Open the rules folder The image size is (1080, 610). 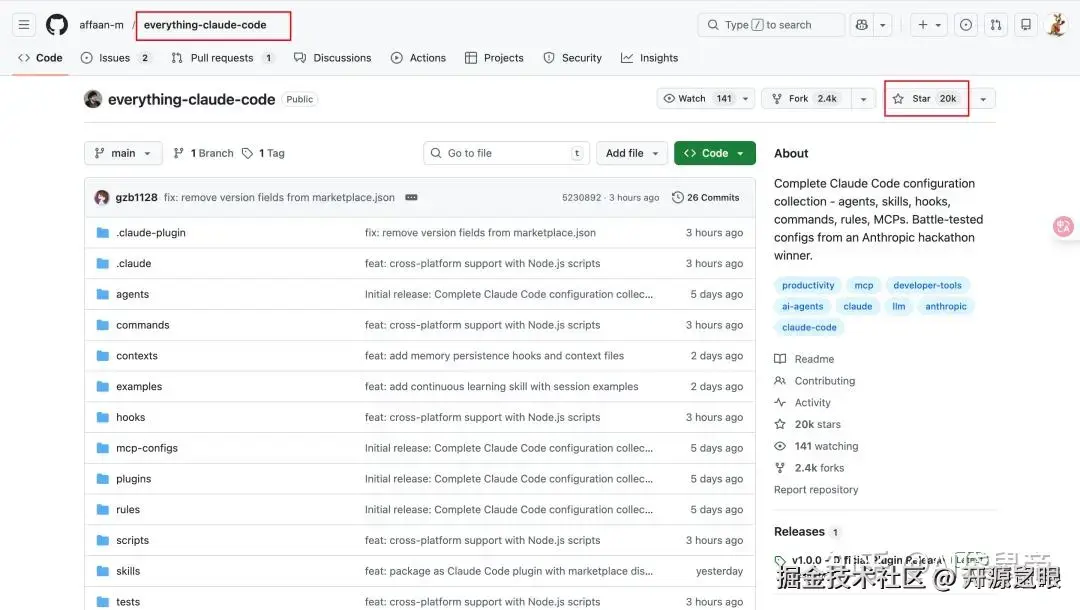(127, 509)
